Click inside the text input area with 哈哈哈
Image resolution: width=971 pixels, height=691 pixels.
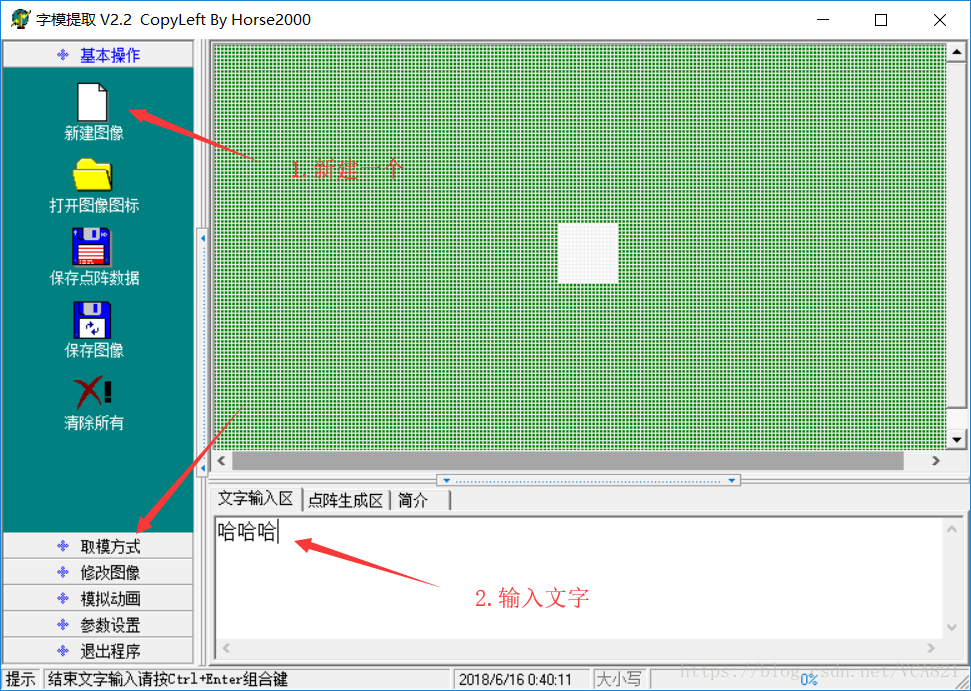click(580, 579)
